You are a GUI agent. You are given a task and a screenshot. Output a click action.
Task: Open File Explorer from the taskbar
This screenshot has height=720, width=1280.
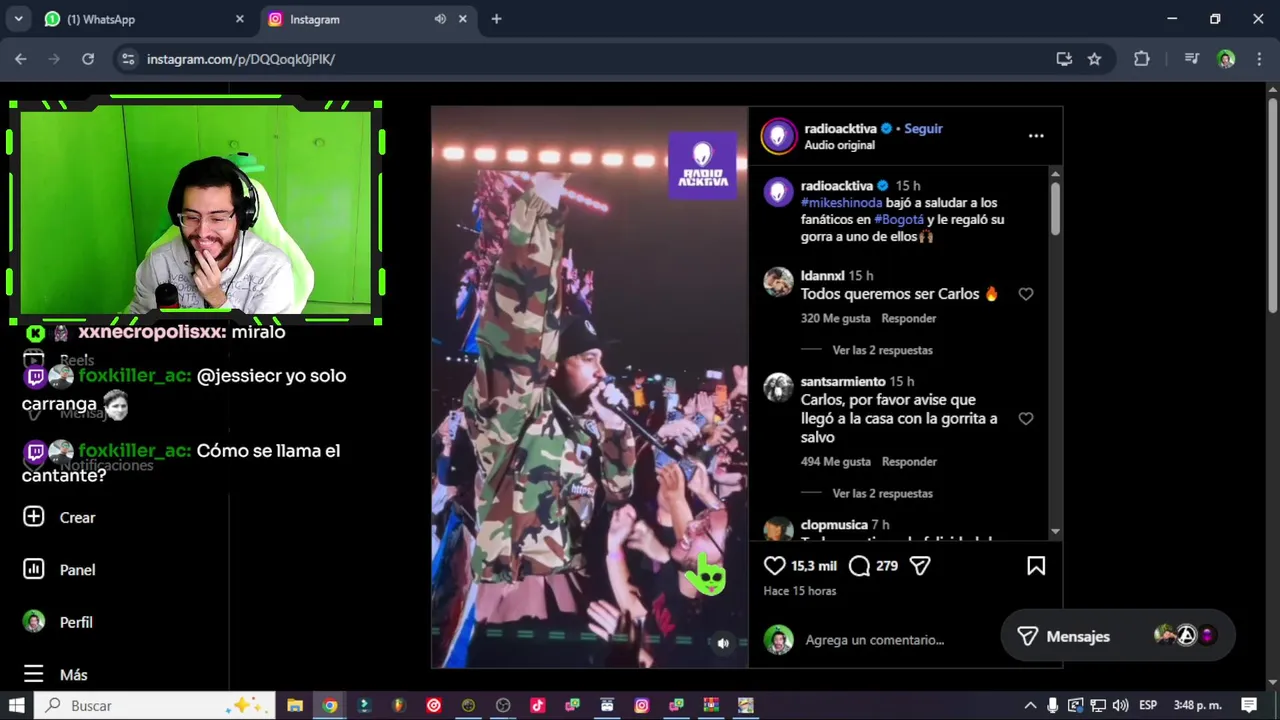295,705
